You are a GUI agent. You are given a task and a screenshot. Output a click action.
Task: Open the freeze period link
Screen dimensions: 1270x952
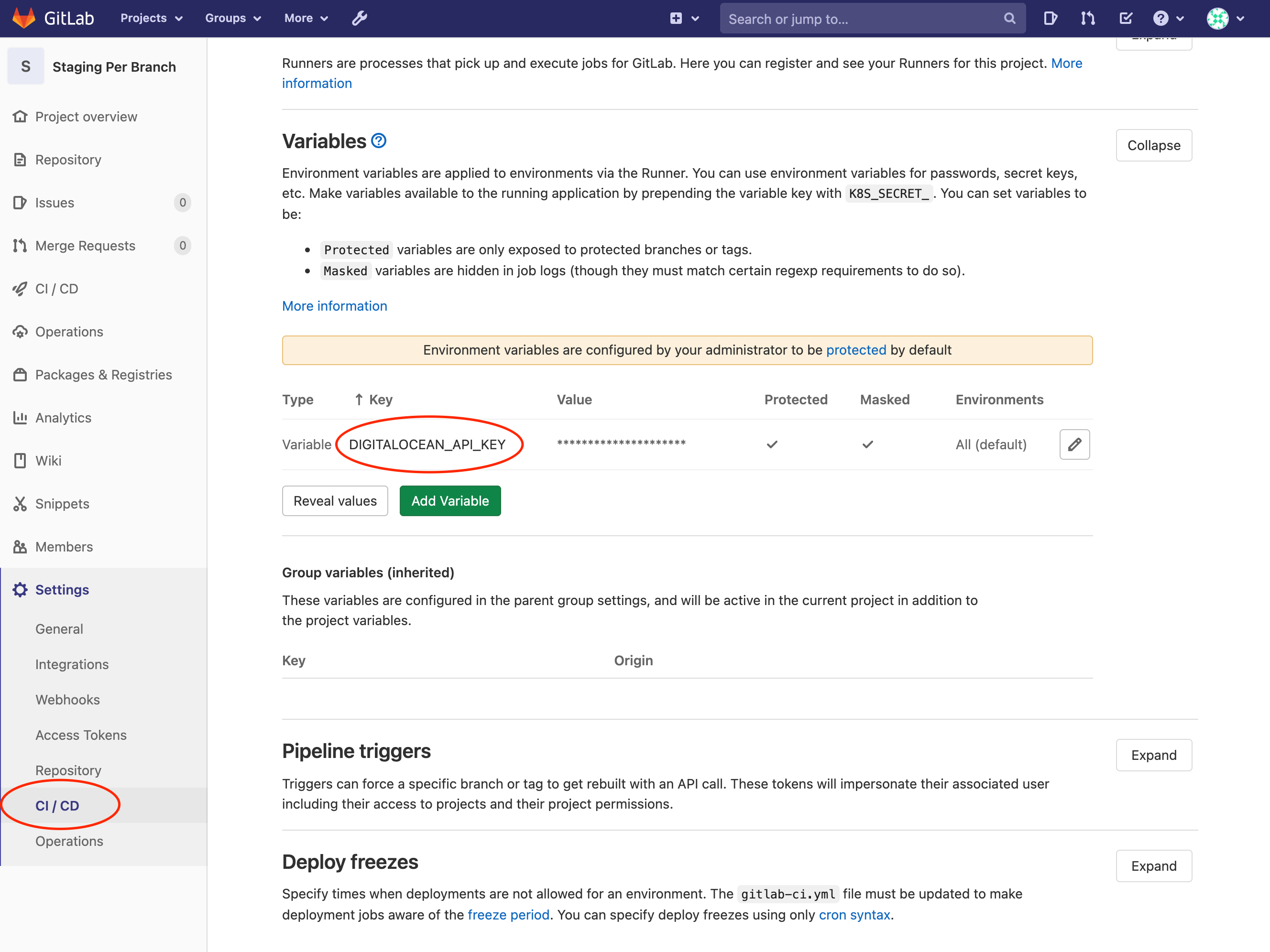508,915
